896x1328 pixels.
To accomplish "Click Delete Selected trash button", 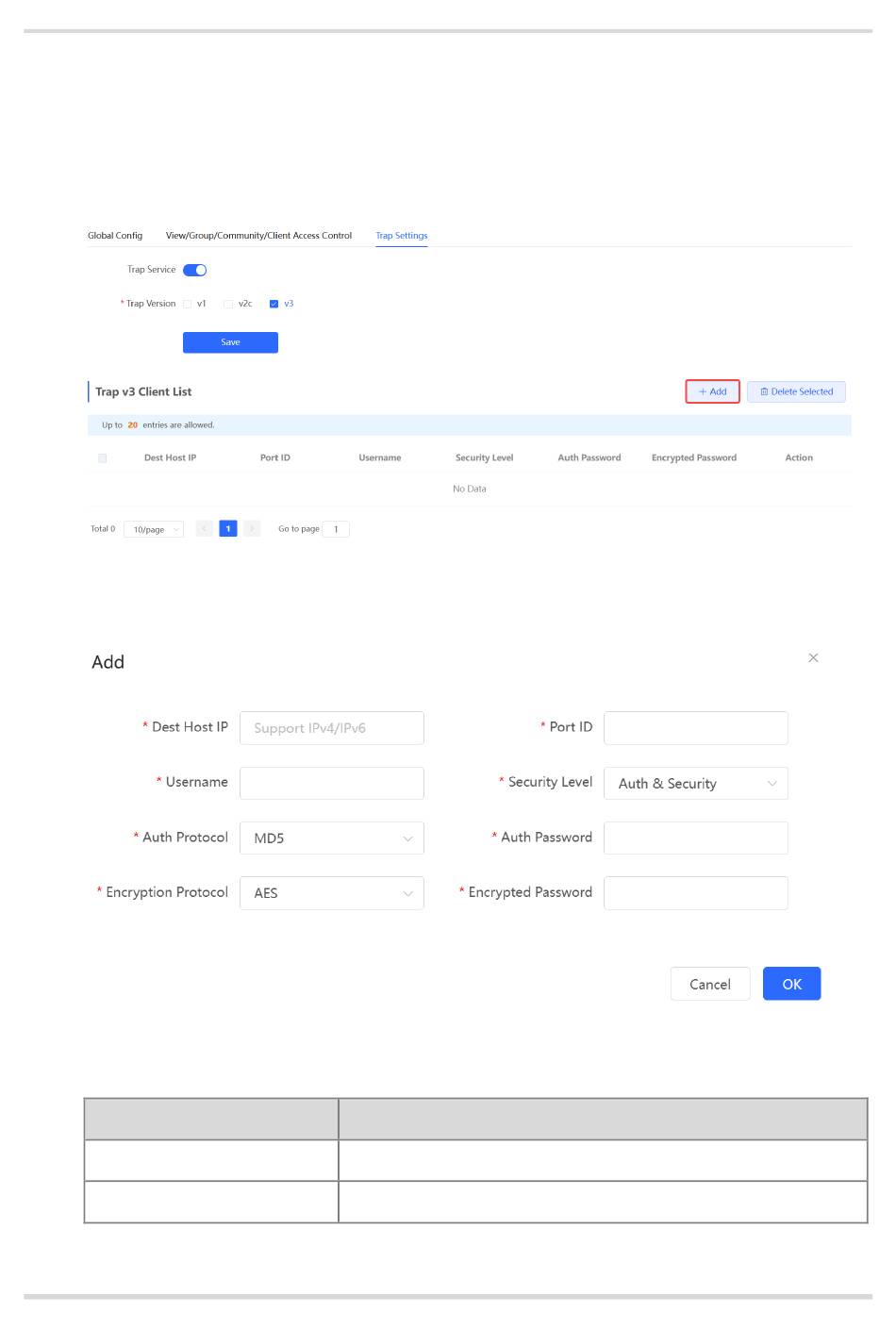I will pos(796,391).
